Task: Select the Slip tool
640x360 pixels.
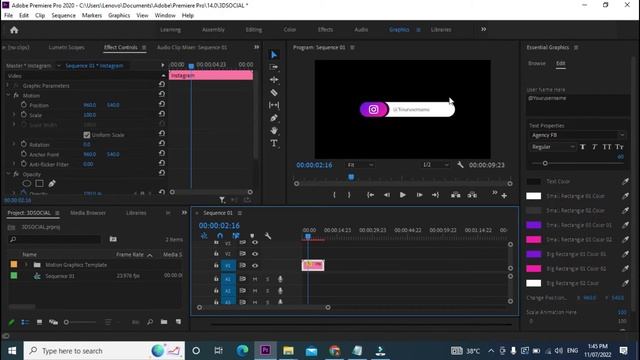Action: pyautogui.click(x=274, y=105)
